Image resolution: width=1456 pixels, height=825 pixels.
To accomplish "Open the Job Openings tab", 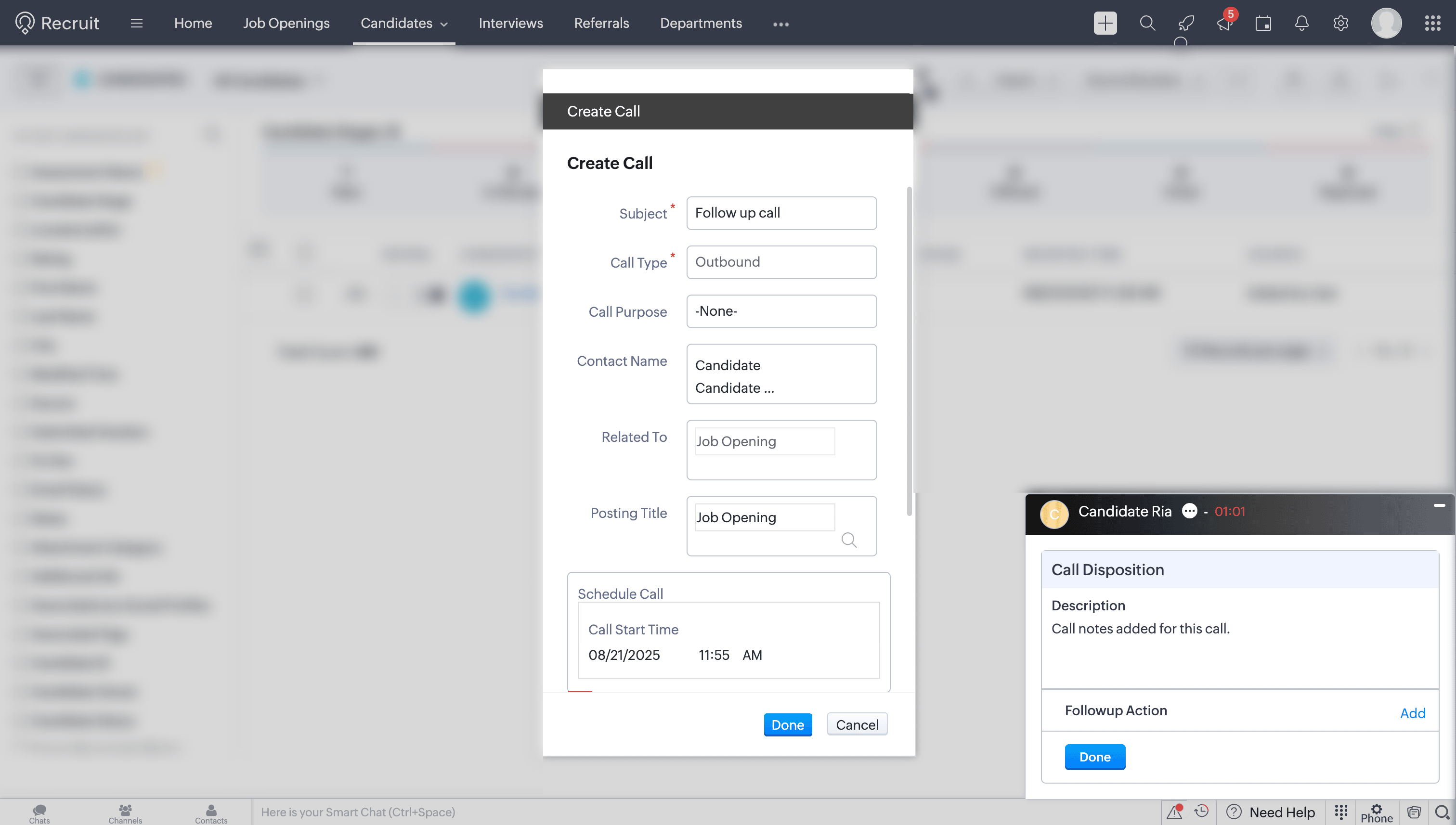I will pos(286,23).
